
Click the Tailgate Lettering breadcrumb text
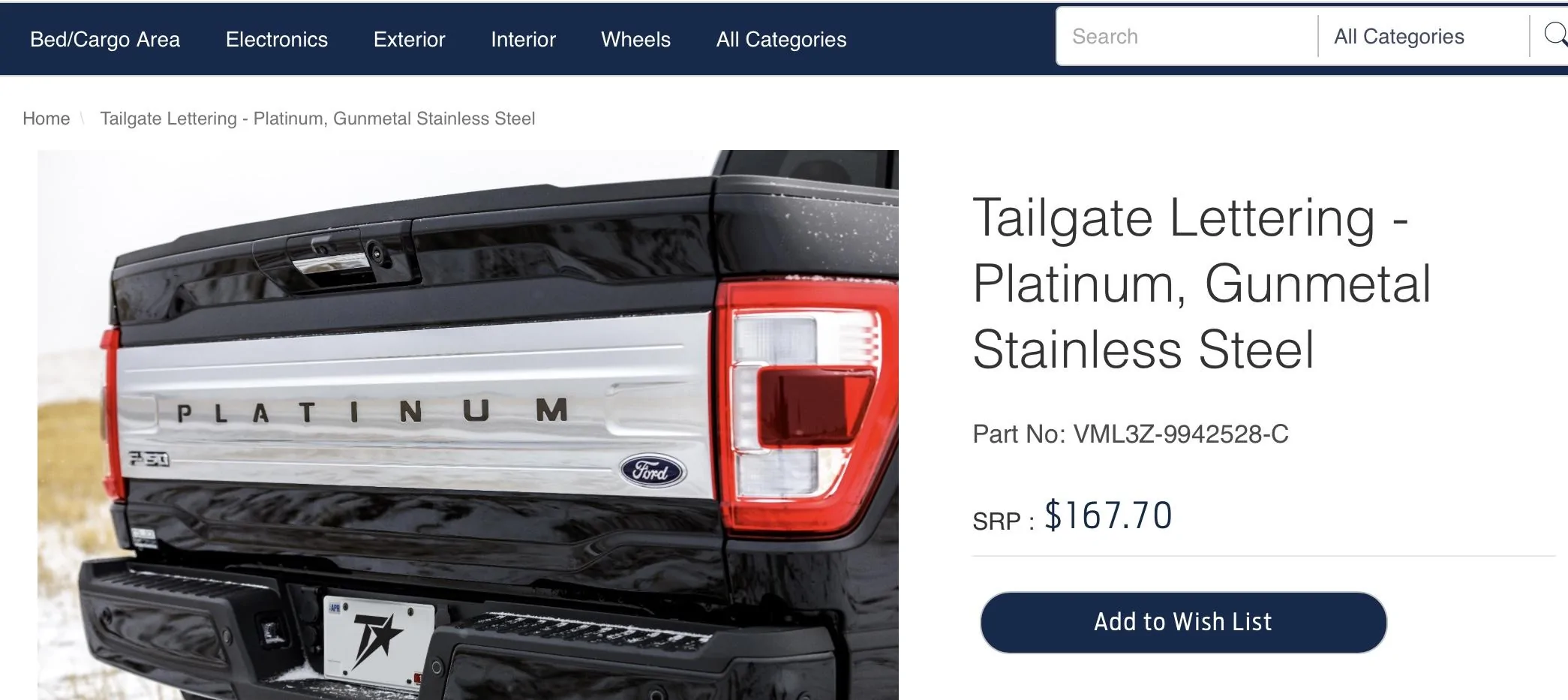tap(317, 119)
